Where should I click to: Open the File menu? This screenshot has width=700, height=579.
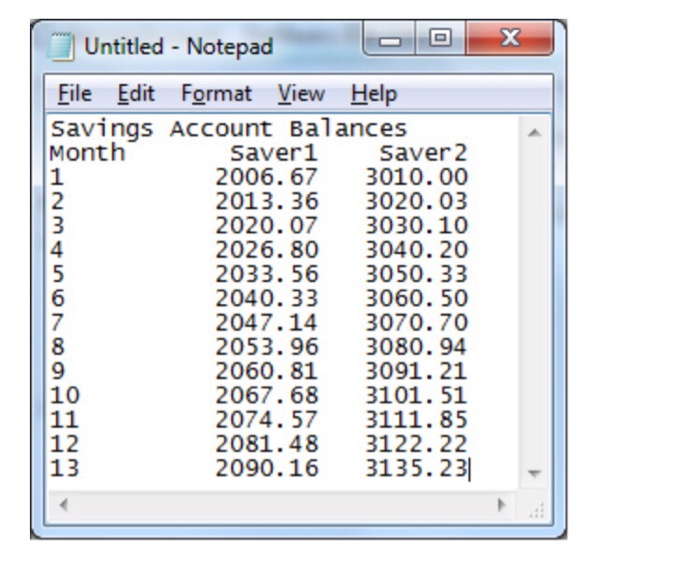pyautogui.click(x=75, y=94)
